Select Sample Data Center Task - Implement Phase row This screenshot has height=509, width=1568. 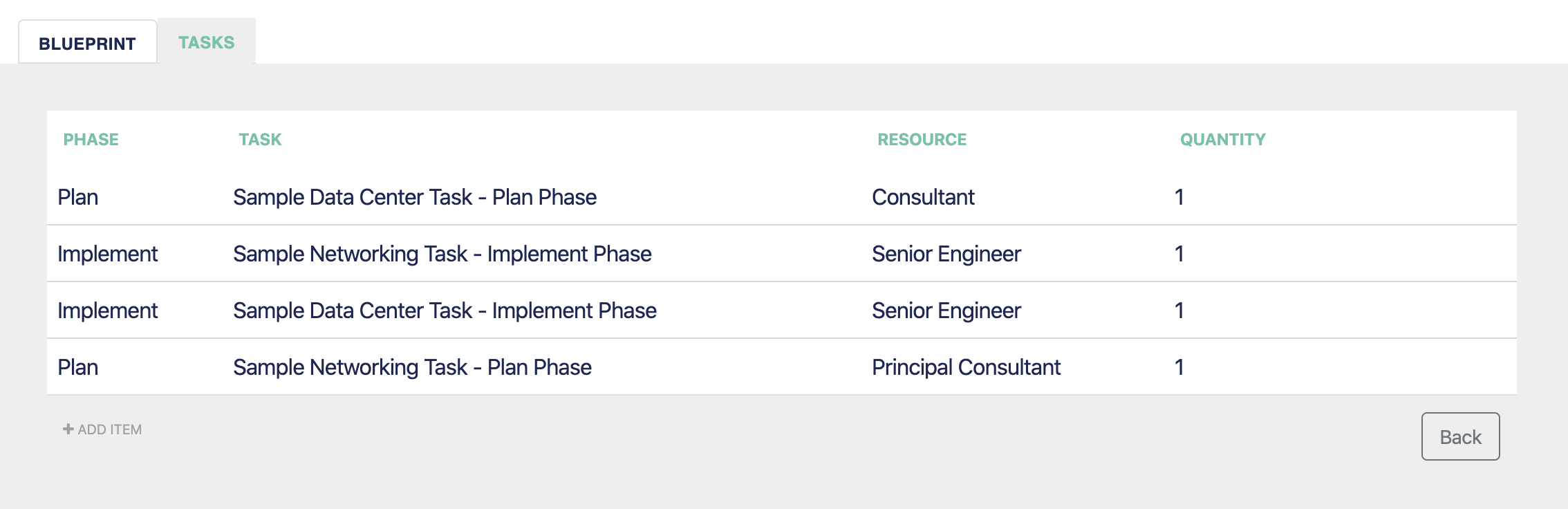pyautogui.click(x=782, y=311)
